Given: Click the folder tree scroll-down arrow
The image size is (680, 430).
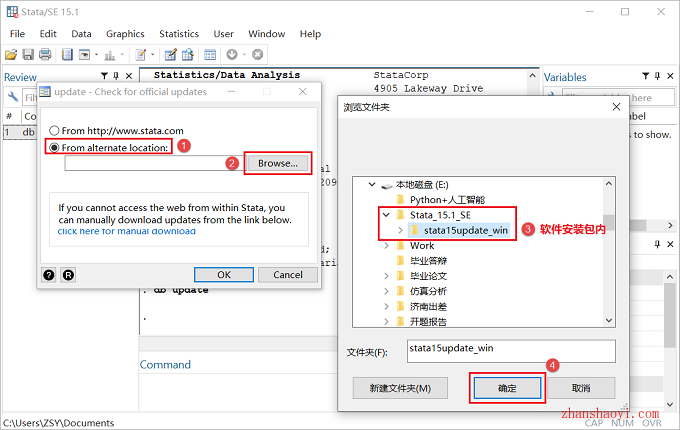Looking at the screenshot, I should (x=609, y=320).
